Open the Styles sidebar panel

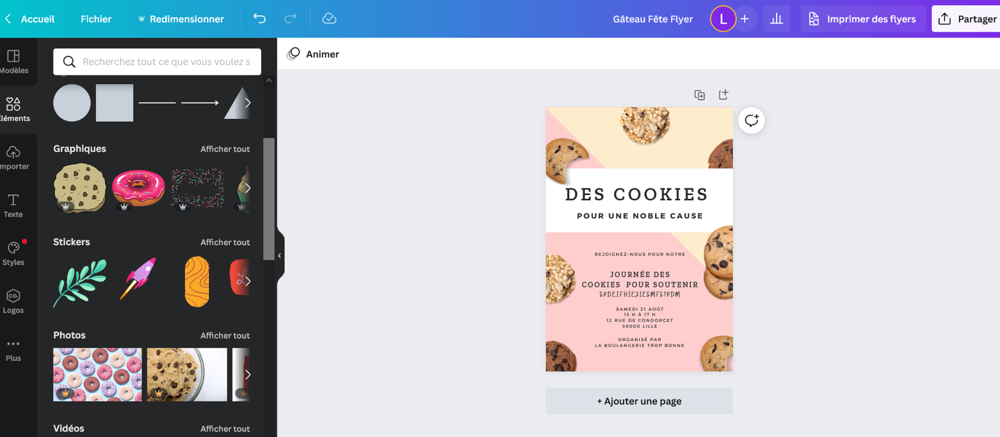click(13, 253)
